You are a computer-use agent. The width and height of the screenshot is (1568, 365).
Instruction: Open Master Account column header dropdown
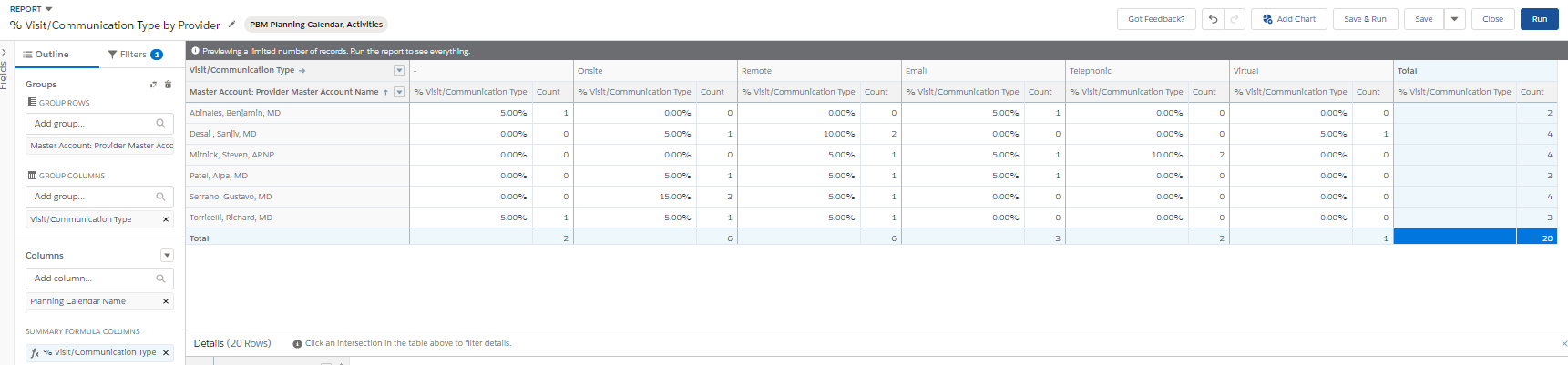(399, 92)
